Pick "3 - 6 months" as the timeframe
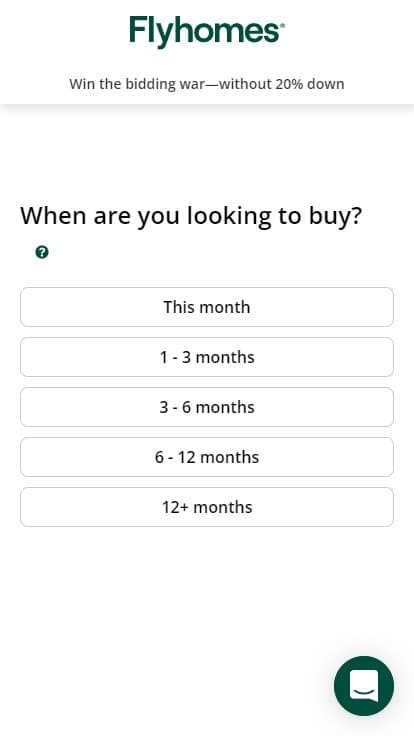 click(x=207, y=407)
